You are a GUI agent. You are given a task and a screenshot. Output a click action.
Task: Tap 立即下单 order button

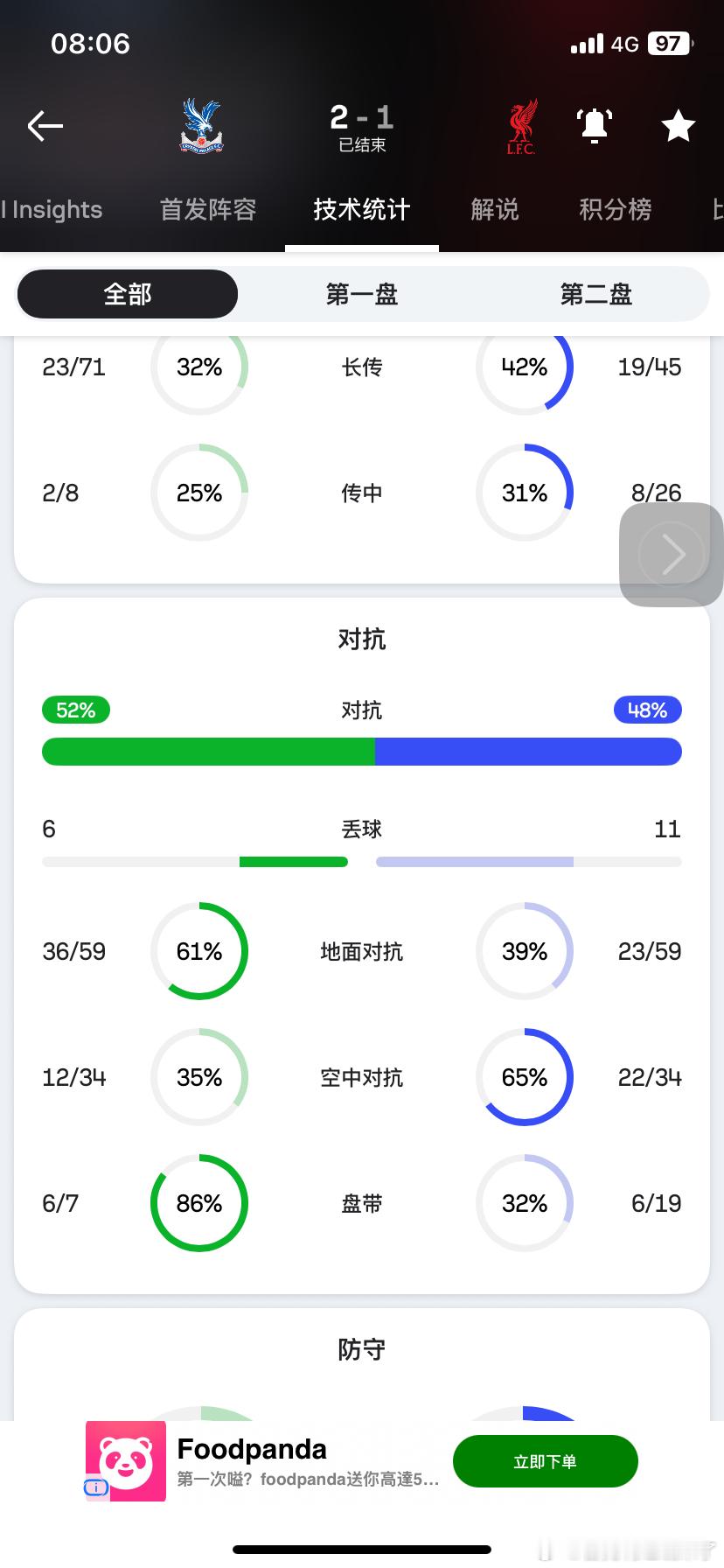pyautogui.click(x=546, y=1461)
